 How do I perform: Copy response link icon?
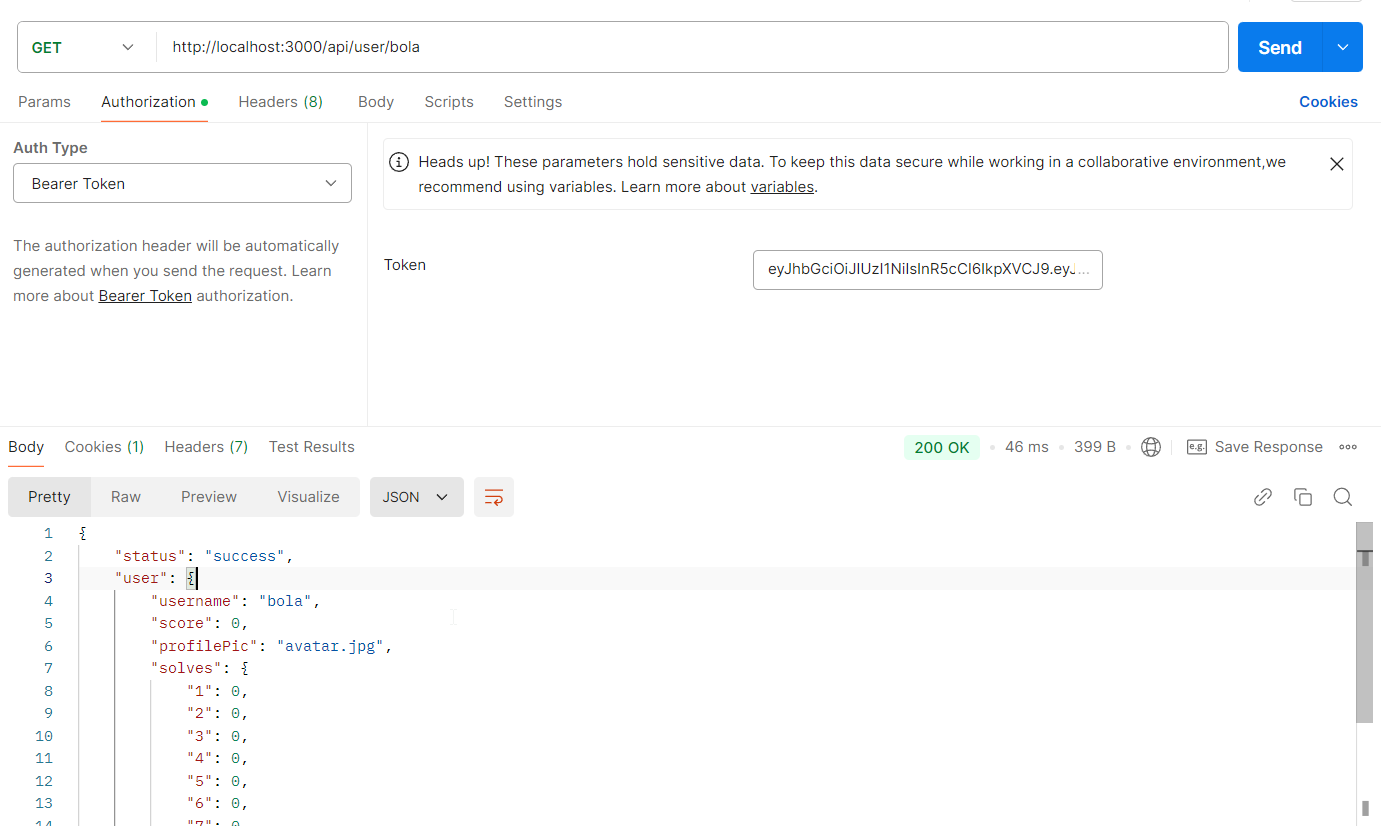pyautogui.click(x=1263, y=497)
